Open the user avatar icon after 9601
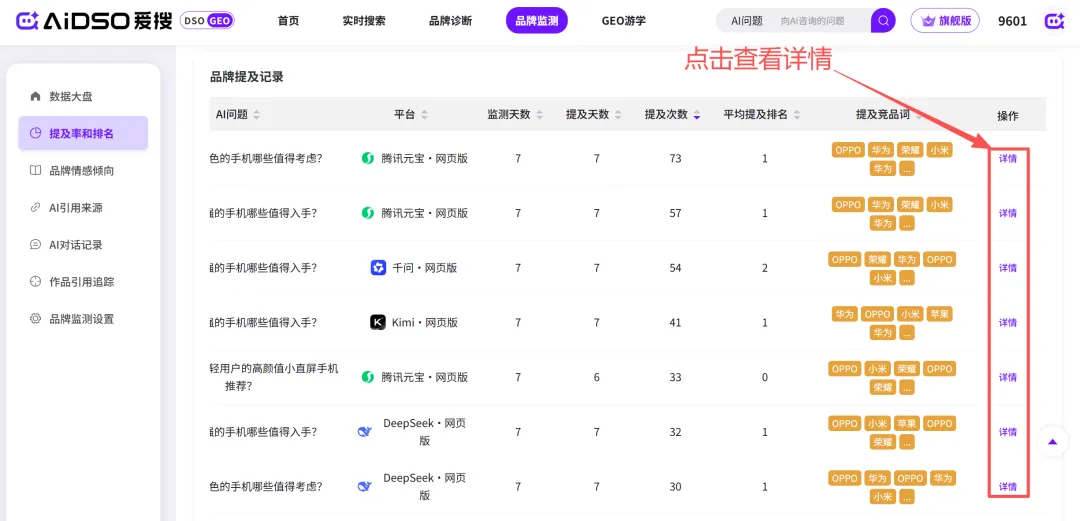Image resolution: width=1080 pixels, height=521 pixels. click(1054, 21)
